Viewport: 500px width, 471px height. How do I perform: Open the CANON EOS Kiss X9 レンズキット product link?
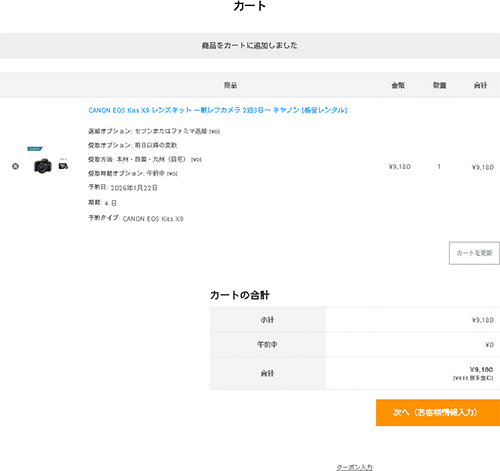point(218,110)
